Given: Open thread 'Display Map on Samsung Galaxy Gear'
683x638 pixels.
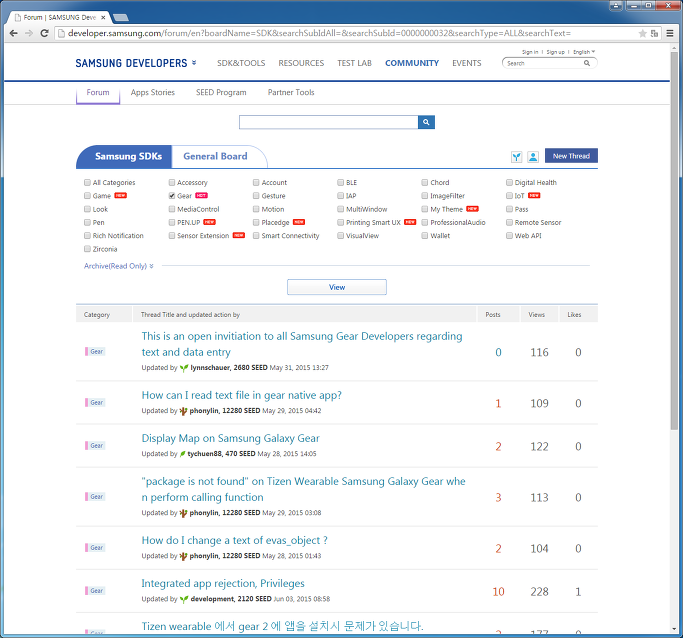Looking at the screenshot, I should (x=230, y=439).
